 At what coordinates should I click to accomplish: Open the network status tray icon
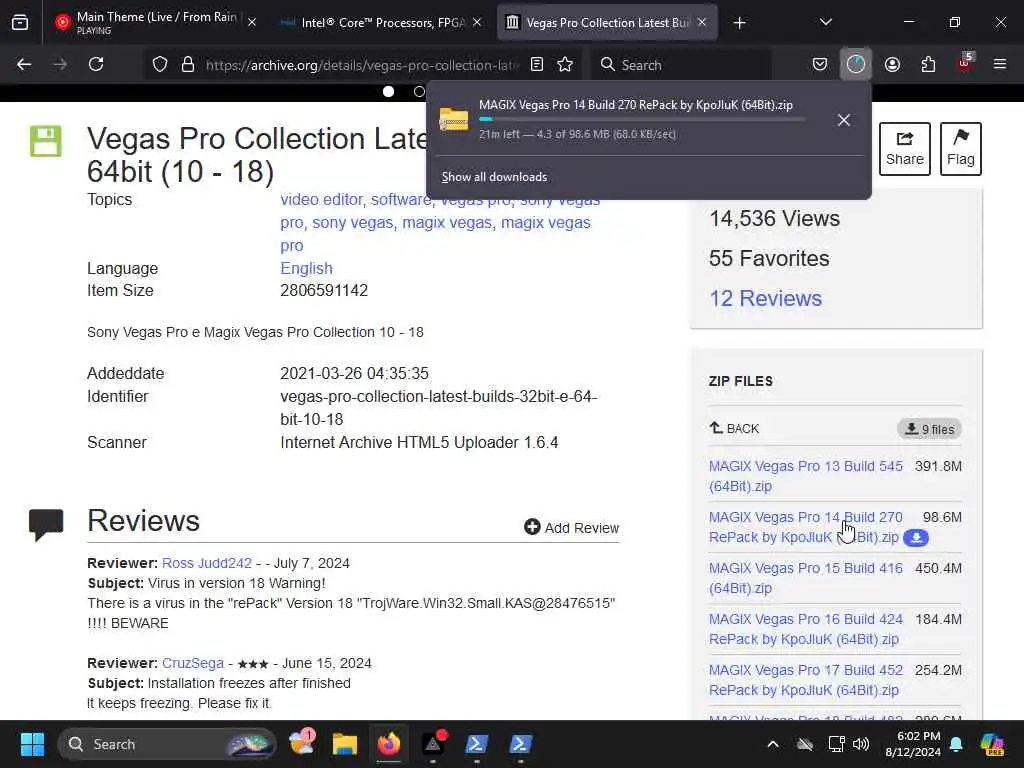[x=835, y=744]
